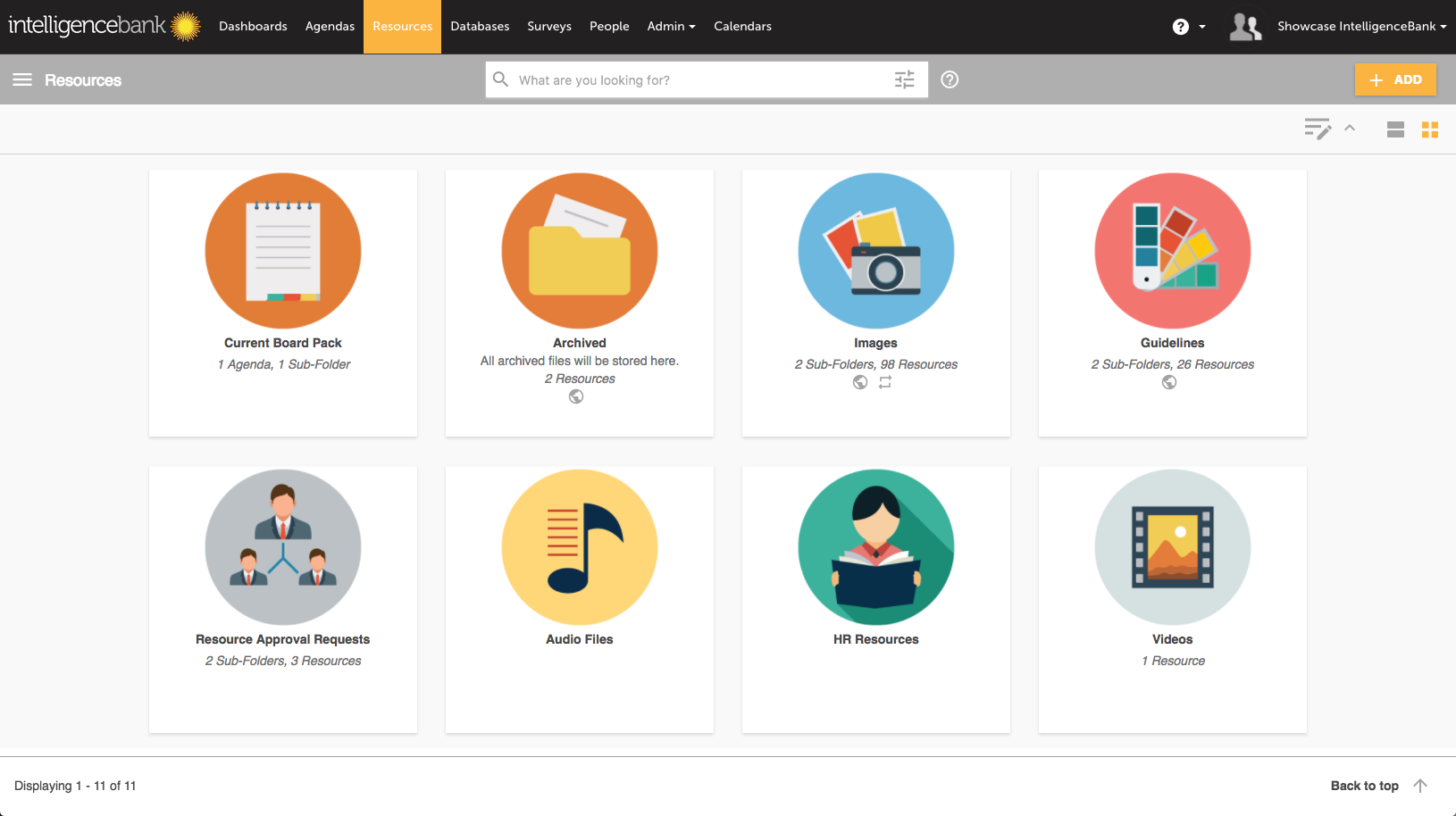Click the Current Board Pack title
The height and width of the screenshot is (816, 1456).
[x=283, y=343]
